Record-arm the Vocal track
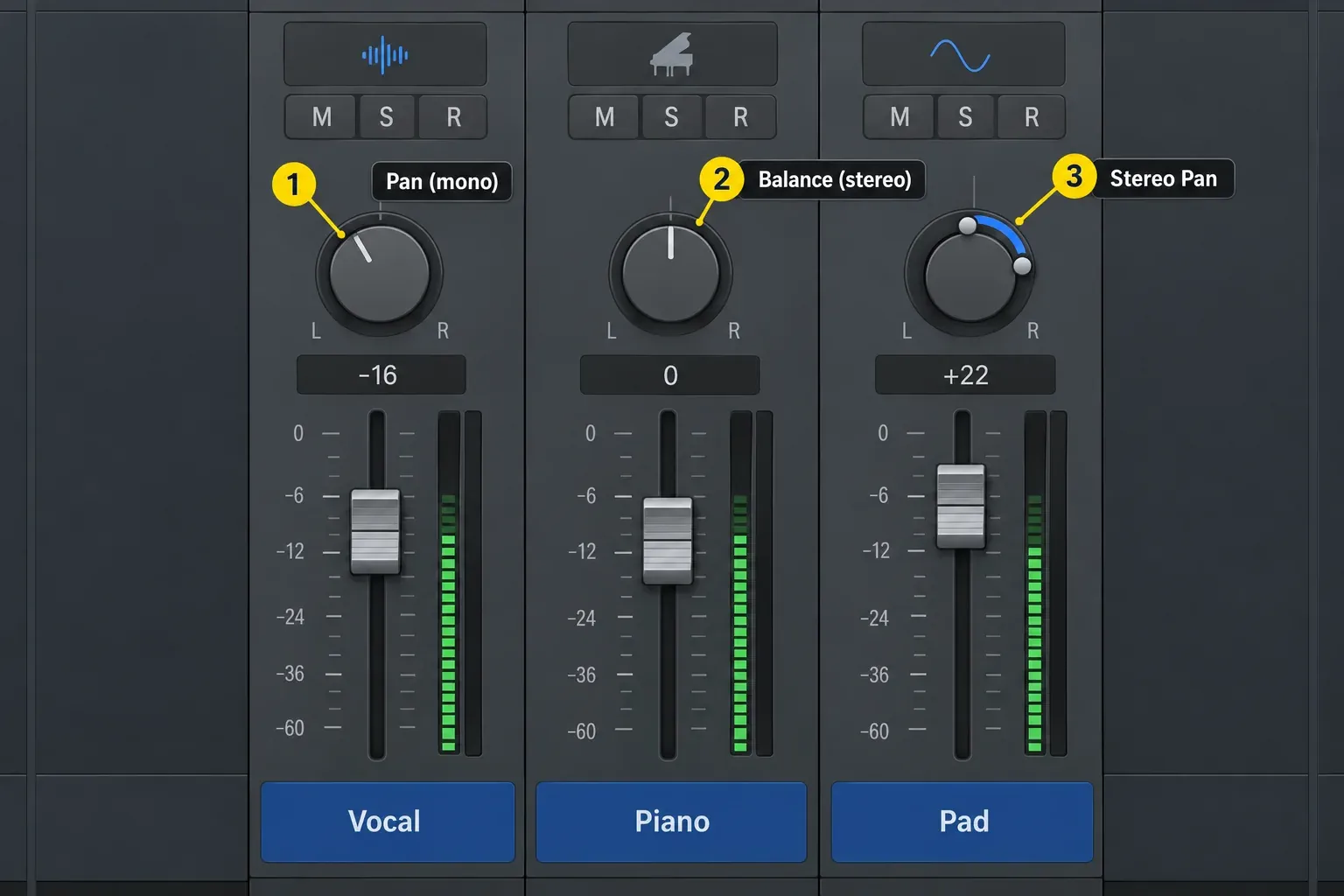Image resolution: width=1344 pixels, height=896 pixels. (453, 117)
